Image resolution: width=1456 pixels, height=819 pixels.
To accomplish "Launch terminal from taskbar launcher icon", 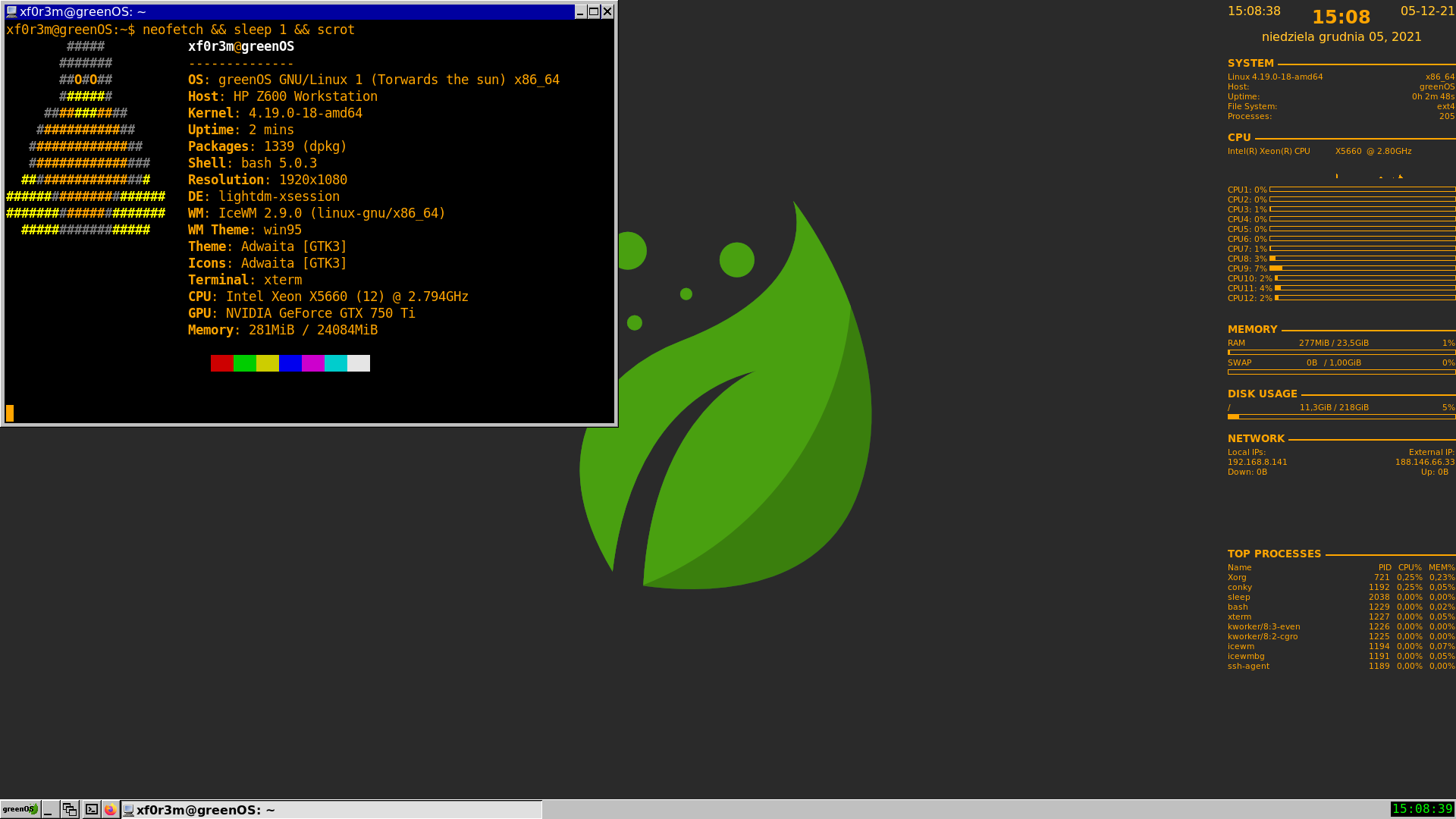I will coord(91,809).
